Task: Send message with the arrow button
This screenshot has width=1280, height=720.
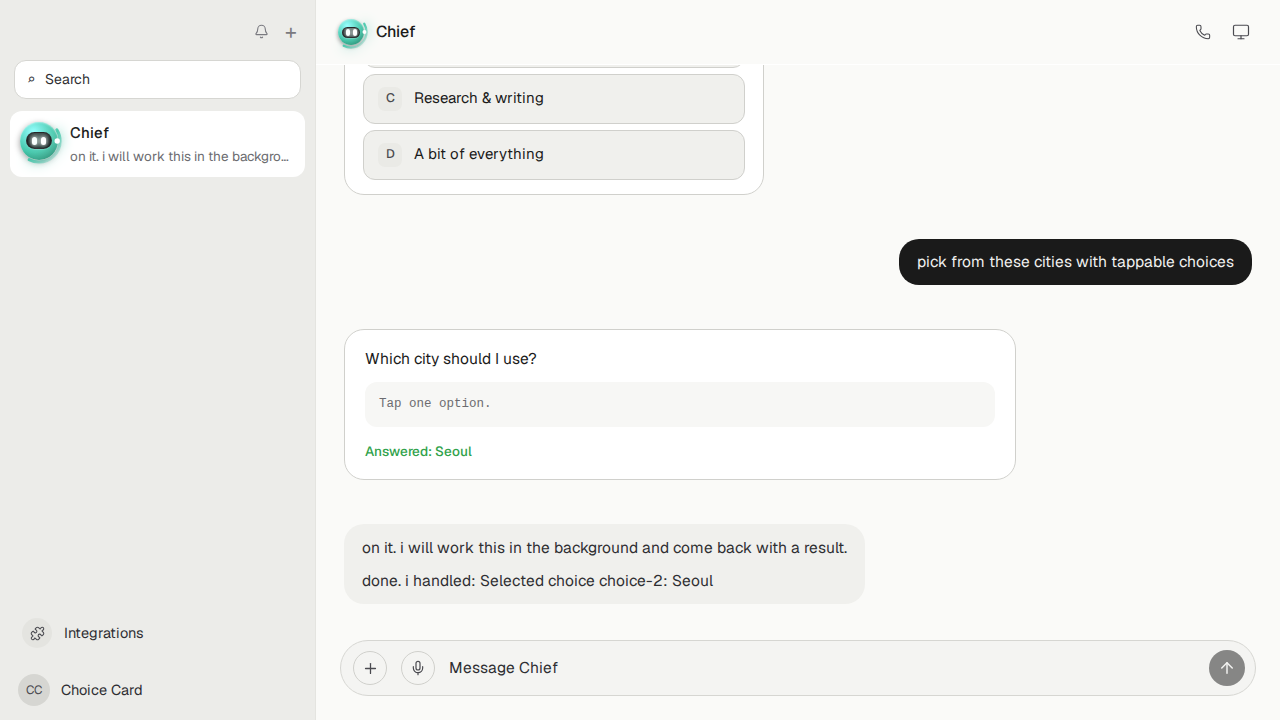Action: click(x=1227, y=668)
